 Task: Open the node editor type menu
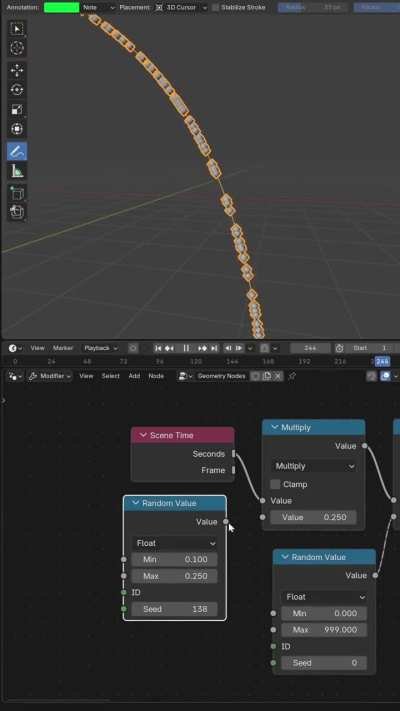(15, 376)
